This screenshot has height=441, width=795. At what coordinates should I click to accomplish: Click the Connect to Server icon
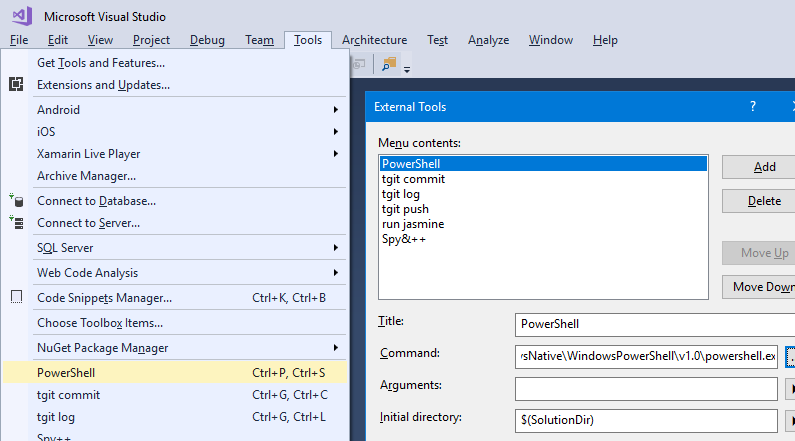[16, 223]
